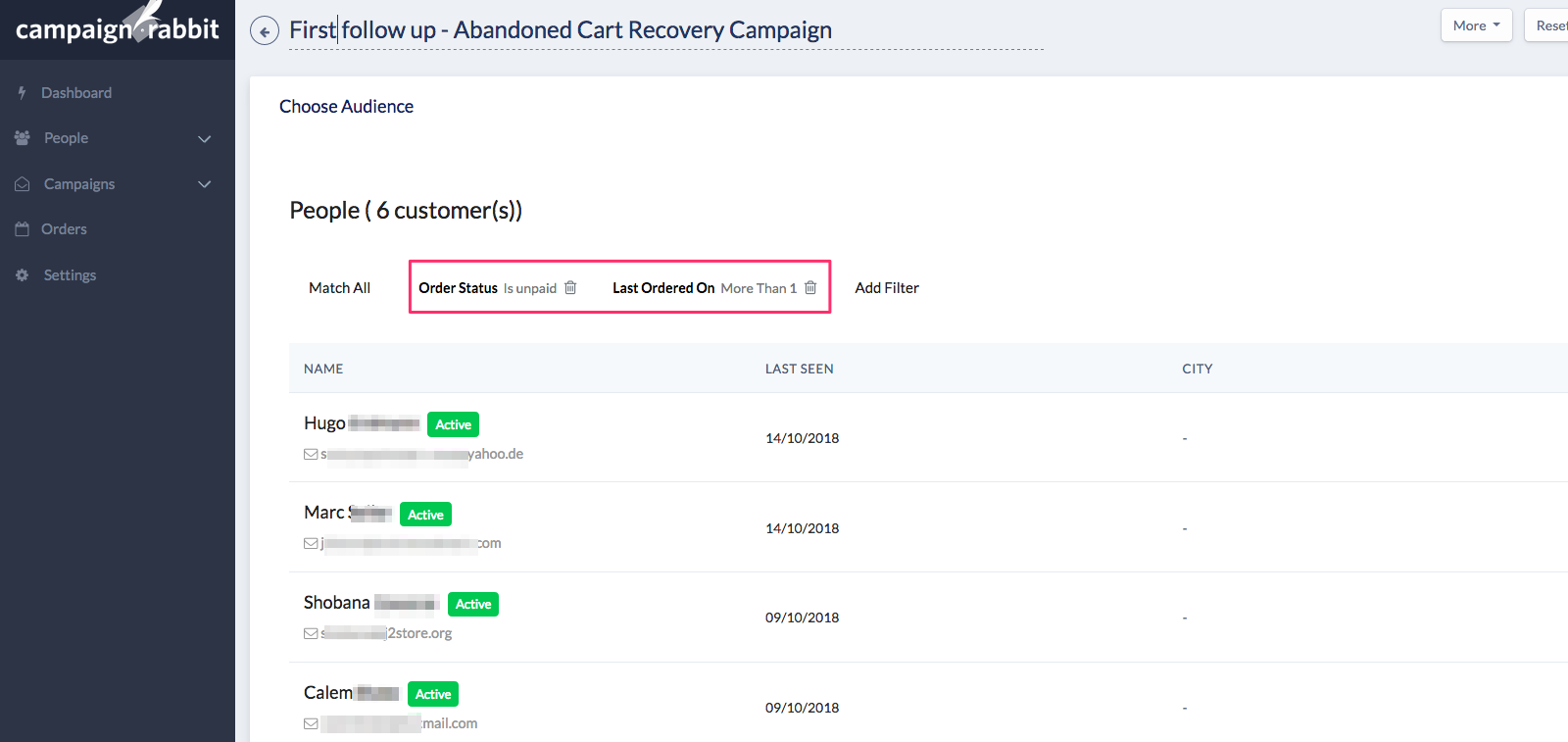Click the envelope icon under Hugo
Image resolution: width=1568 pixels, height=742 pixels.
311,454
